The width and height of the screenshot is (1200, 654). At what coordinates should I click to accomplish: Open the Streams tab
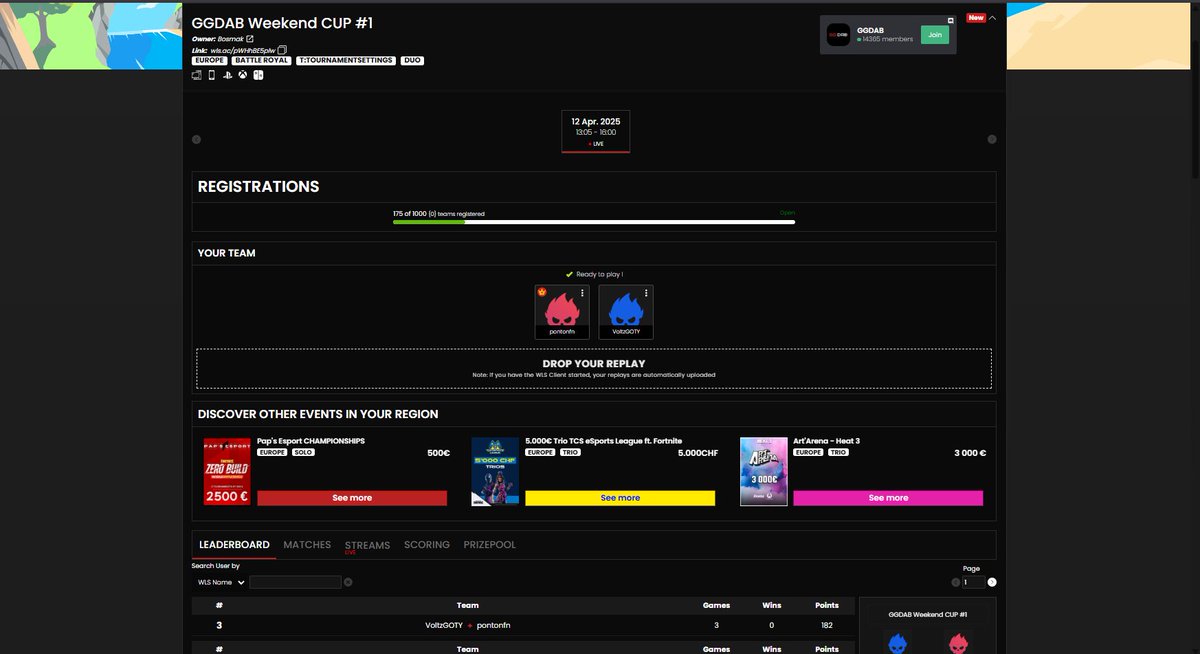tap(367, 545)
